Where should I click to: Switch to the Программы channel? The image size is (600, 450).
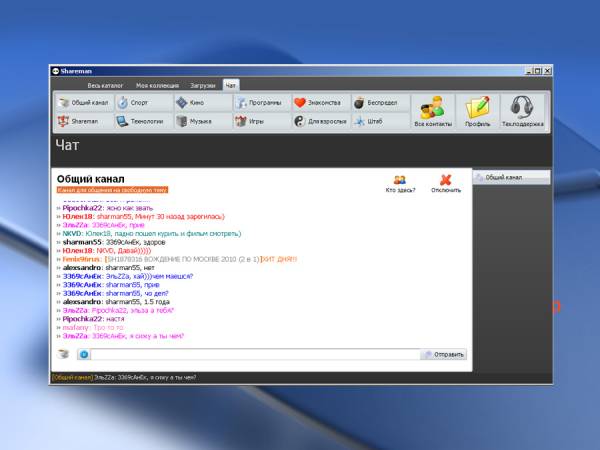pyautogui.click(x=258, y=102)
